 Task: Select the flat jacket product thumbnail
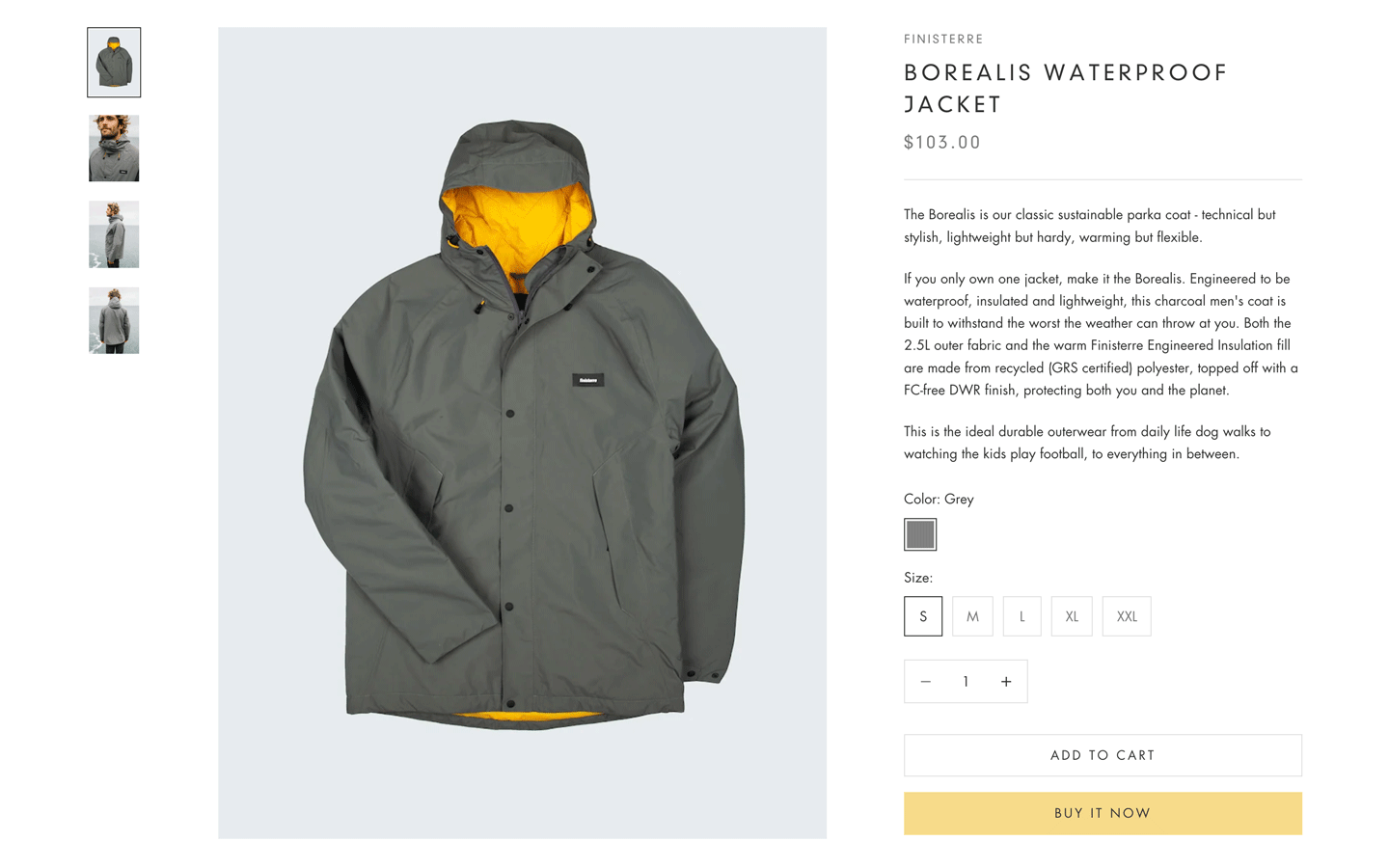tap(114, 63)
